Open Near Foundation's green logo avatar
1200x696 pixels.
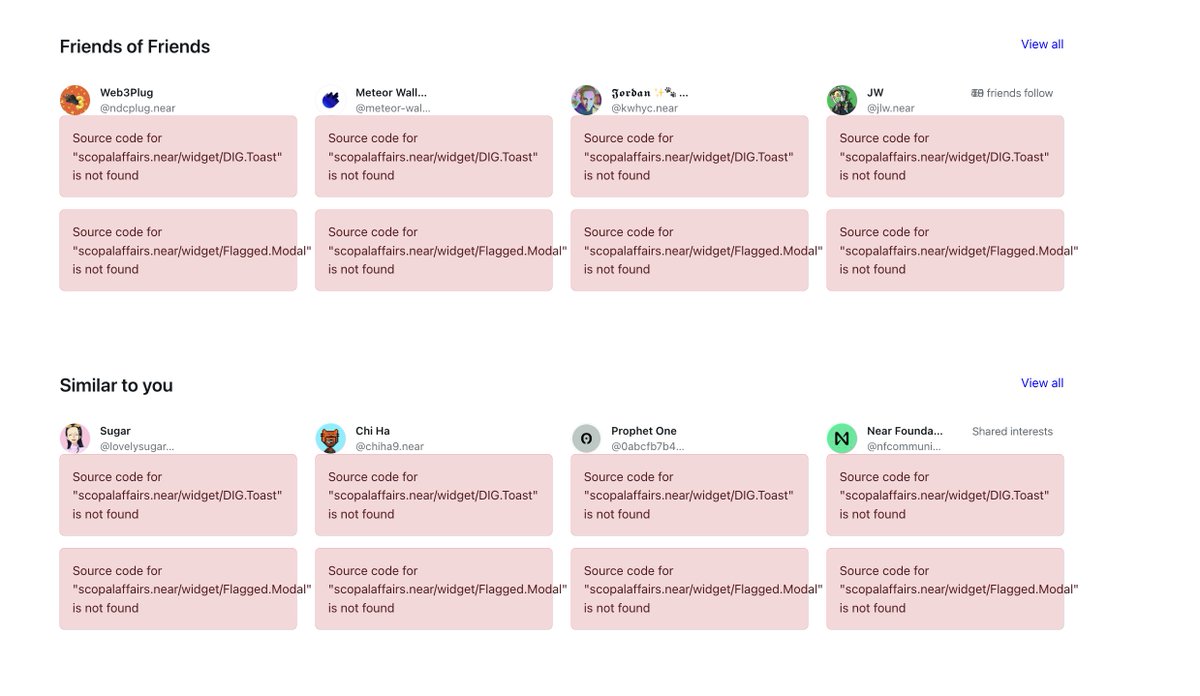tap(842, 438)
